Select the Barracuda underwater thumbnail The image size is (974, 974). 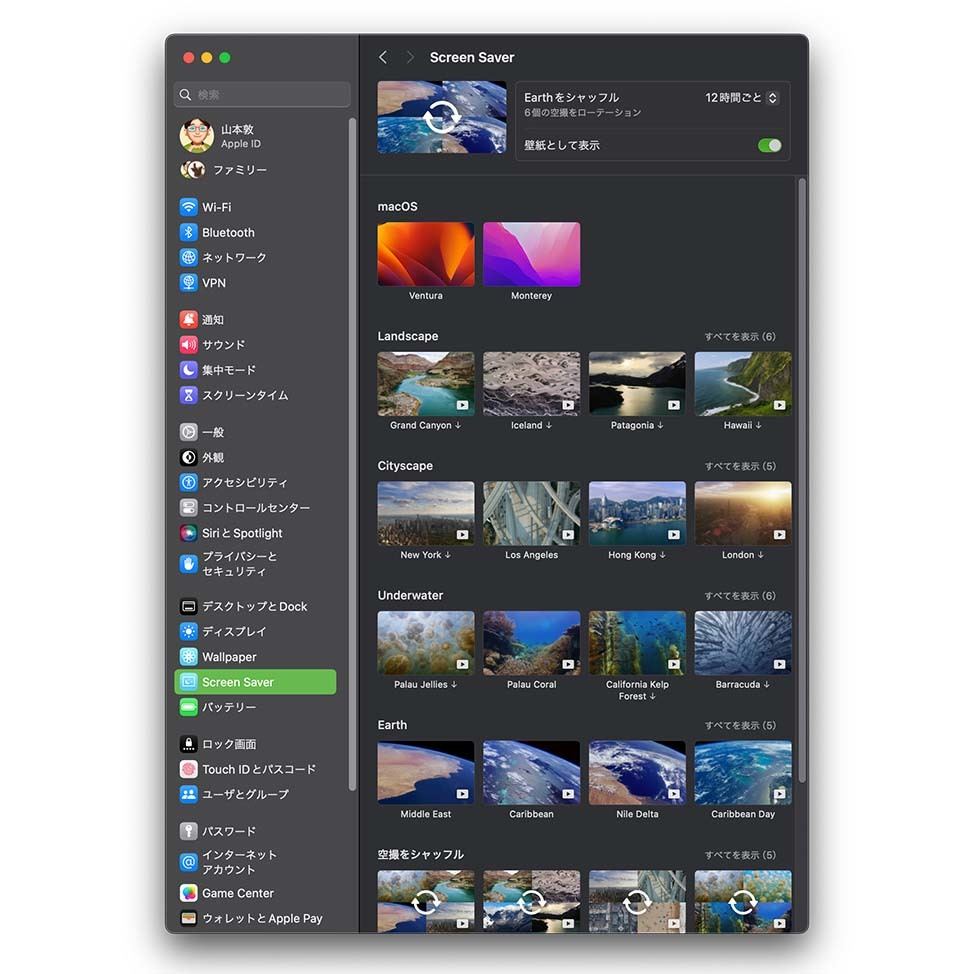click(x=743, y=643)
